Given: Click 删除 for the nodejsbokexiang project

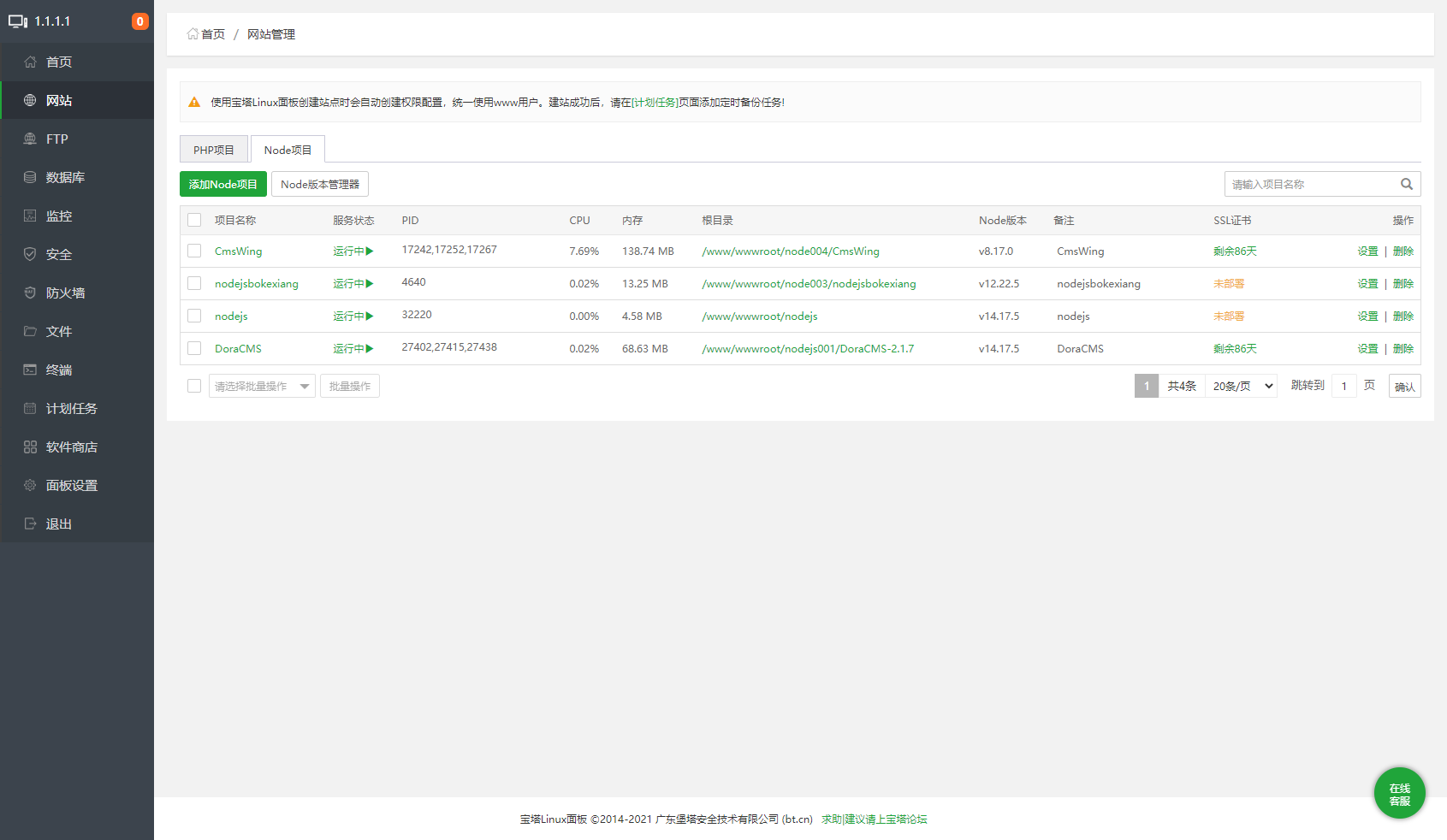Looking at the screenshot, I should [1403, 284].
